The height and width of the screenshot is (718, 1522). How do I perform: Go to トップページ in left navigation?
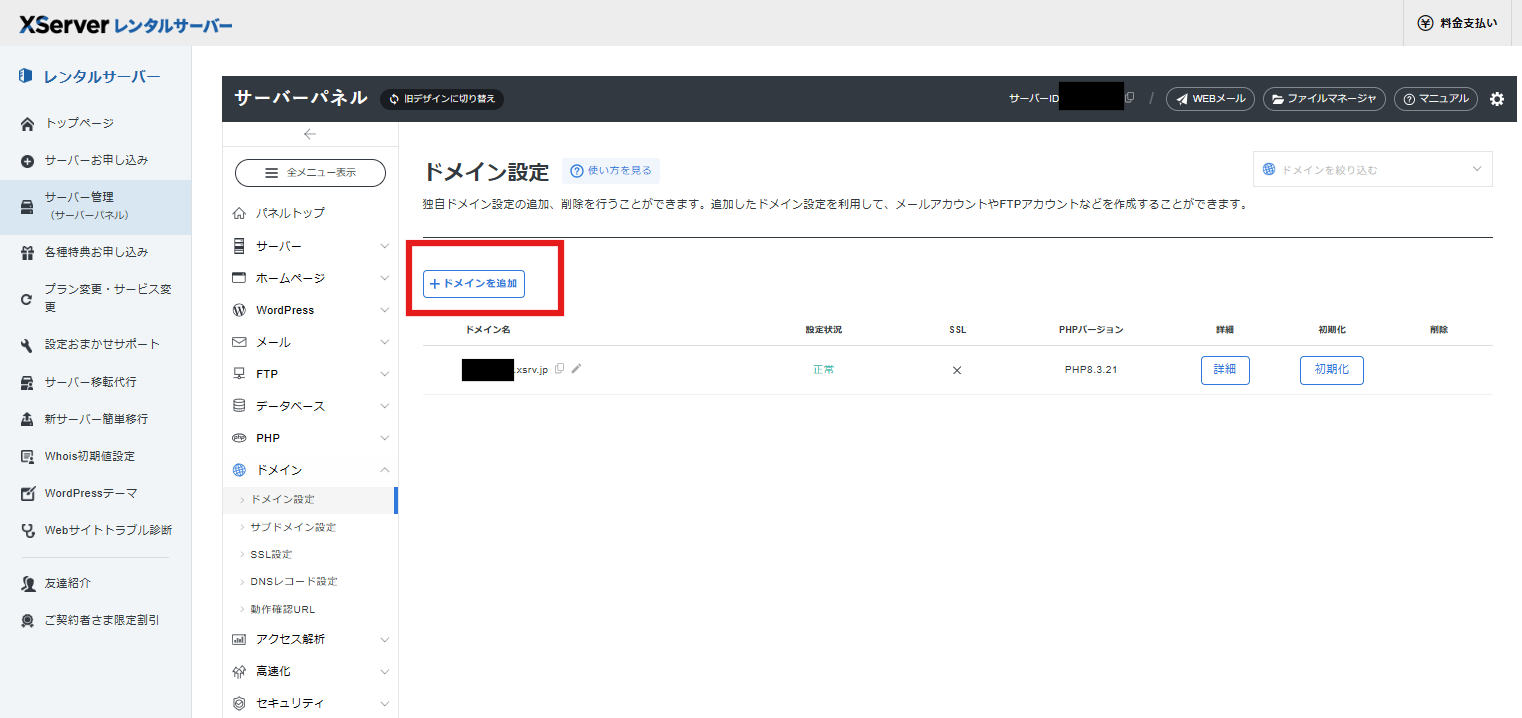click(78, 123)
